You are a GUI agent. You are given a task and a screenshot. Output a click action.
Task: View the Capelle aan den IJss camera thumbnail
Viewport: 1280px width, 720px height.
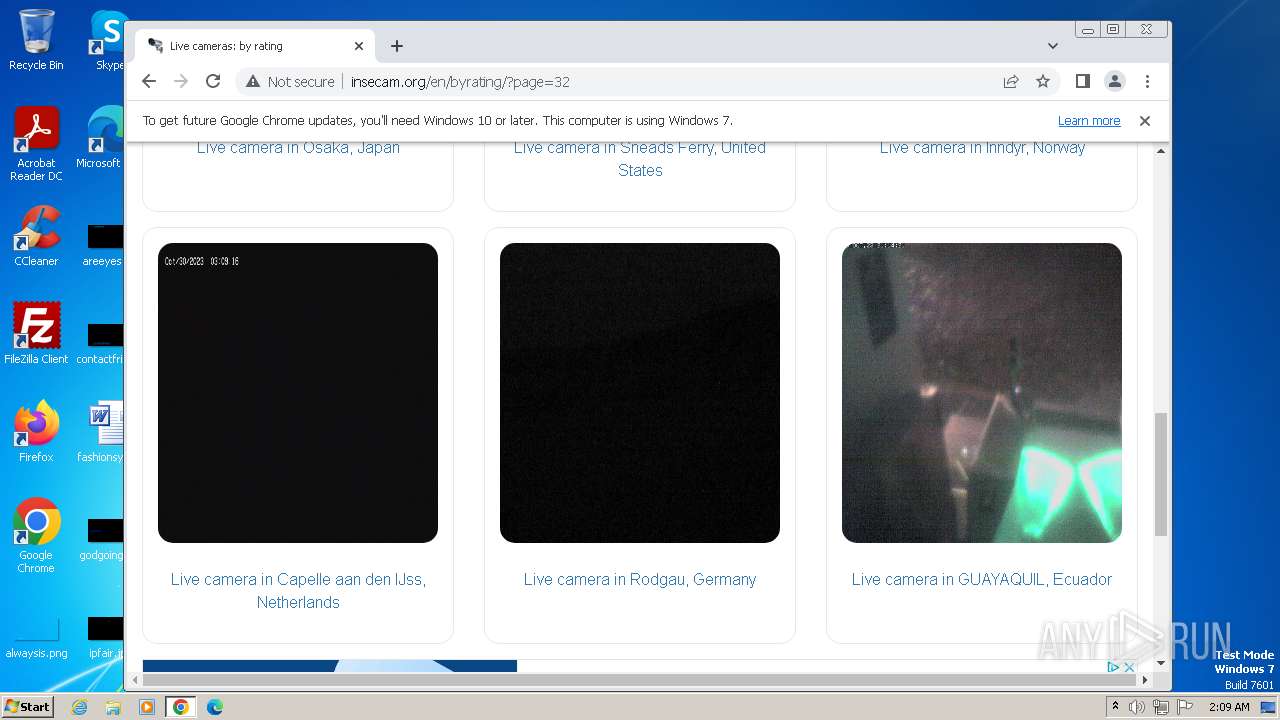click(x=298, y=393)
